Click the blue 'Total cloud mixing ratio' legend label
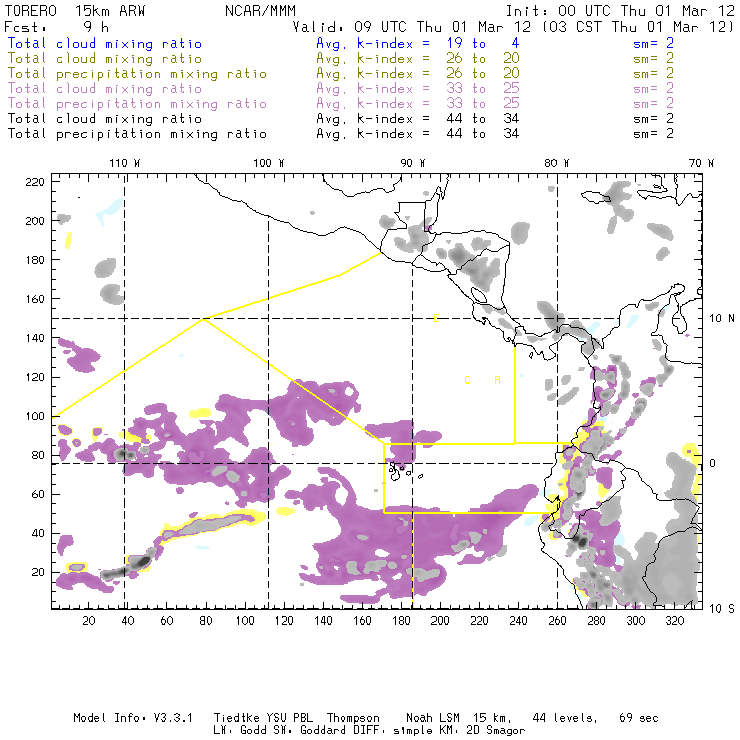 coord(105,43)
